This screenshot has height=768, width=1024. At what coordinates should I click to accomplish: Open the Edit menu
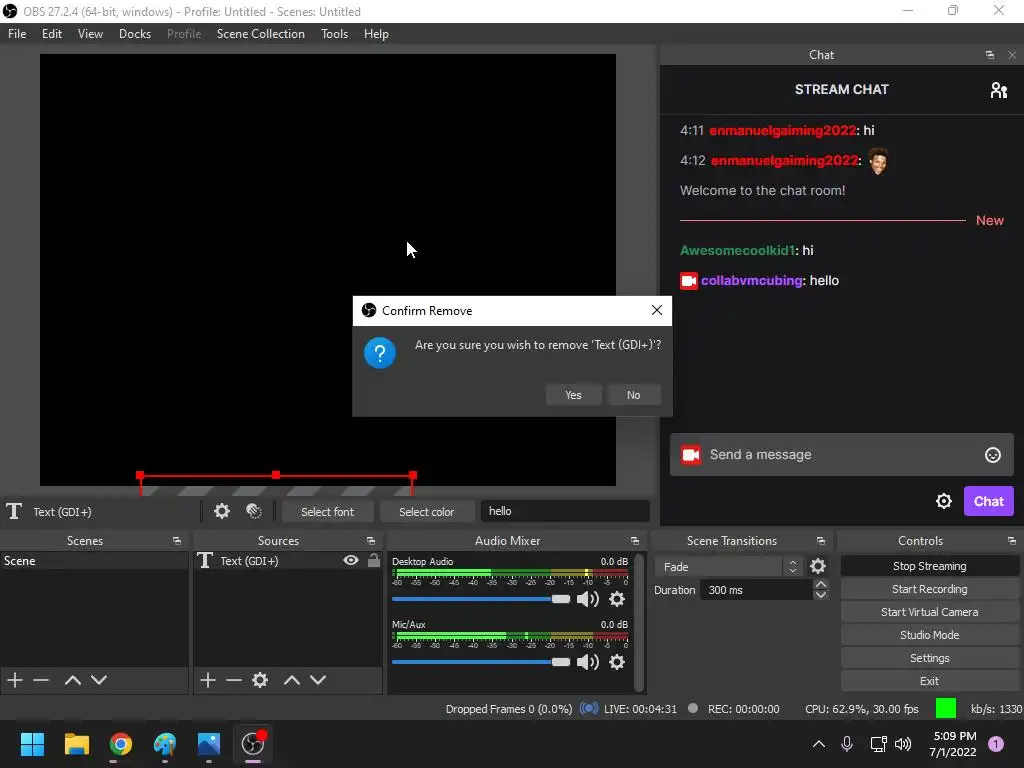(x=52, y=34)
